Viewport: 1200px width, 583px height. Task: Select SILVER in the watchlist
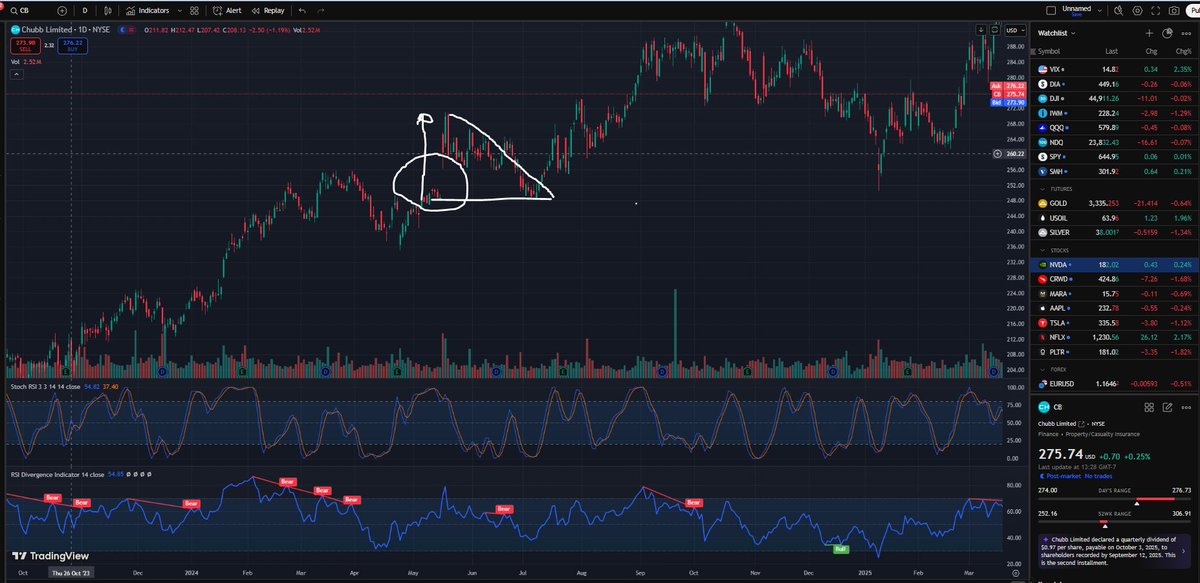1115,232
